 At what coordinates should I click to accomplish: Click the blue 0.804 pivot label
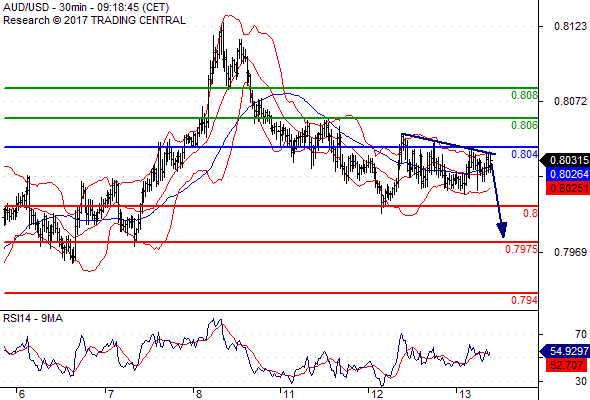pyautogui.click(x=525, y=154)
